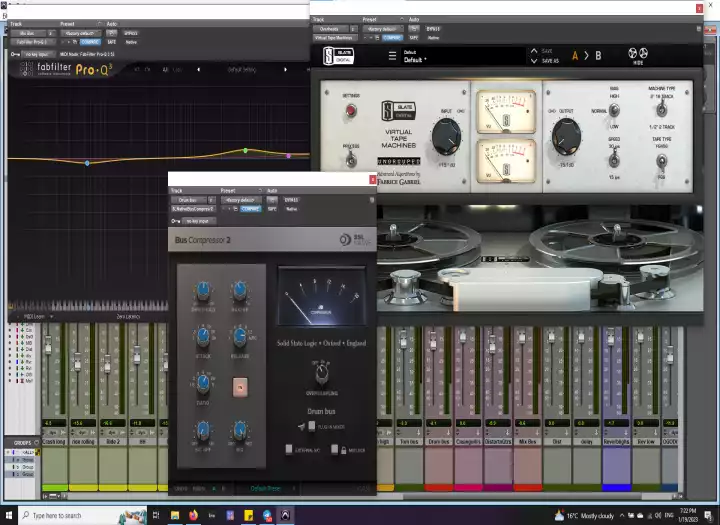Select the B state in Slate header

598,56
